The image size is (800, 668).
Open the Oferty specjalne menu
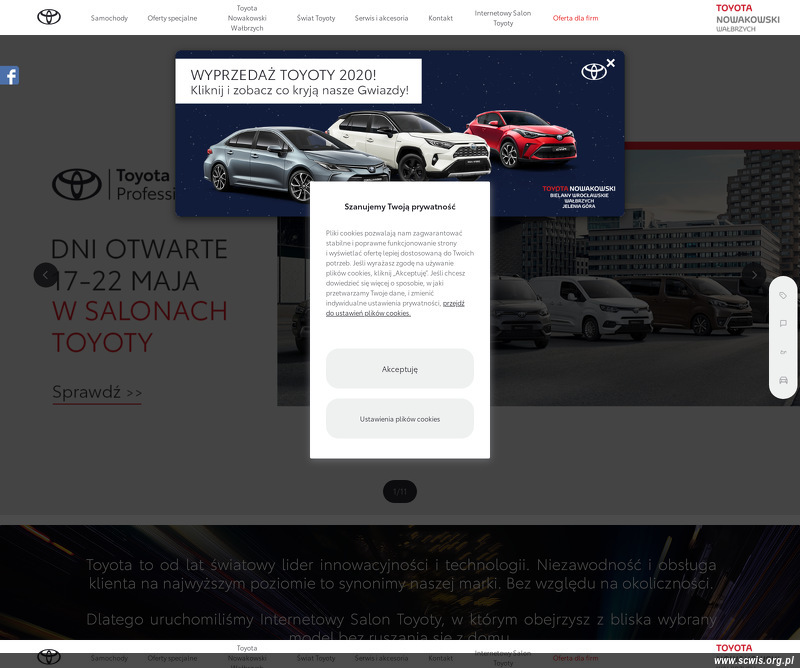[x=172, y=18]
